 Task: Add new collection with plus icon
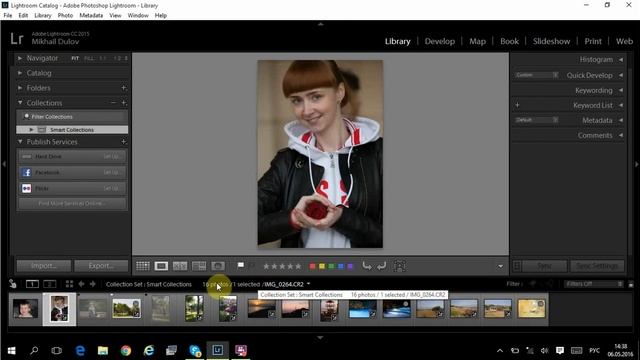click(124, 103)
